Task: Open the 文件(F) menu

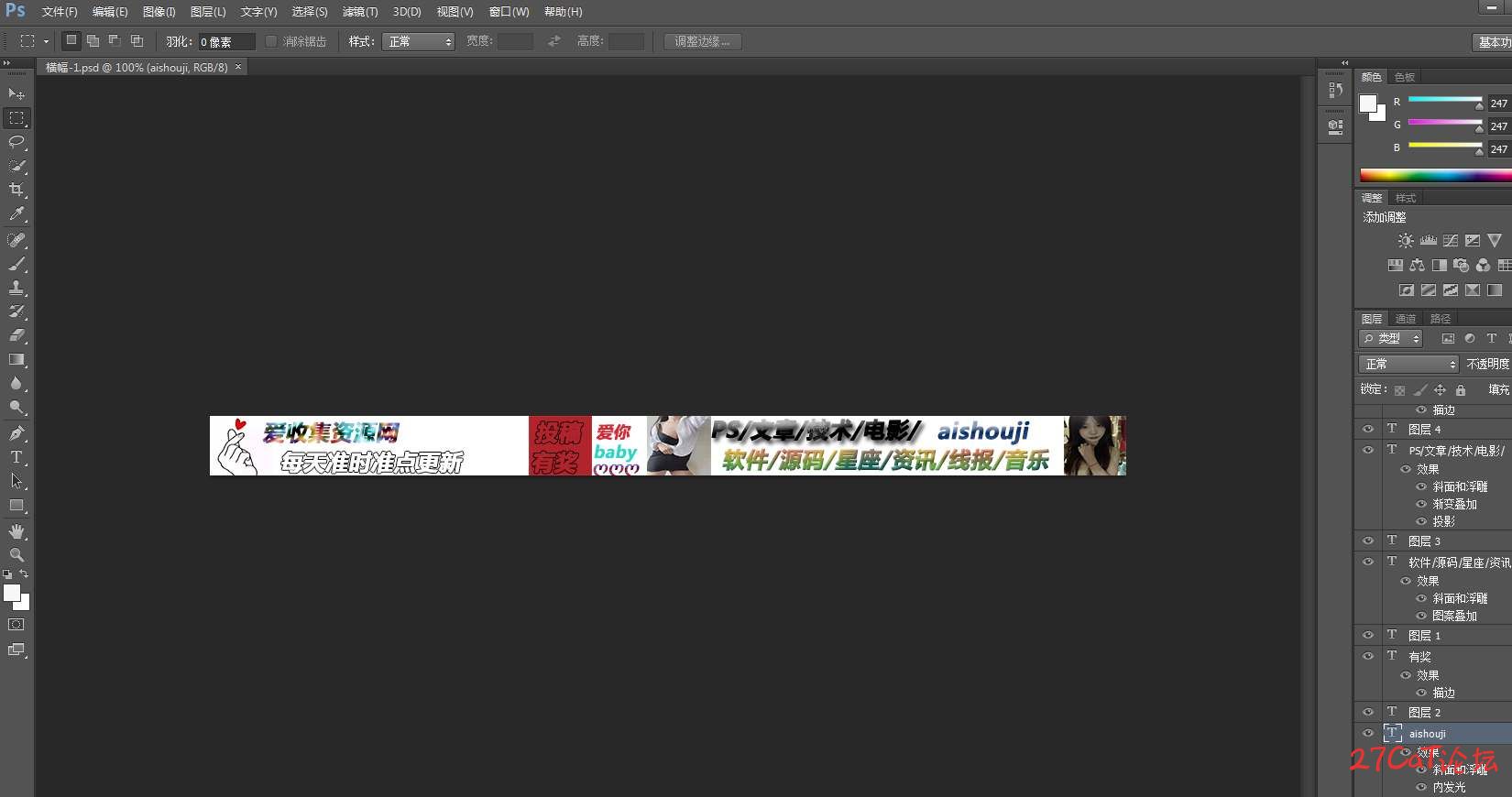Action: 60,12
